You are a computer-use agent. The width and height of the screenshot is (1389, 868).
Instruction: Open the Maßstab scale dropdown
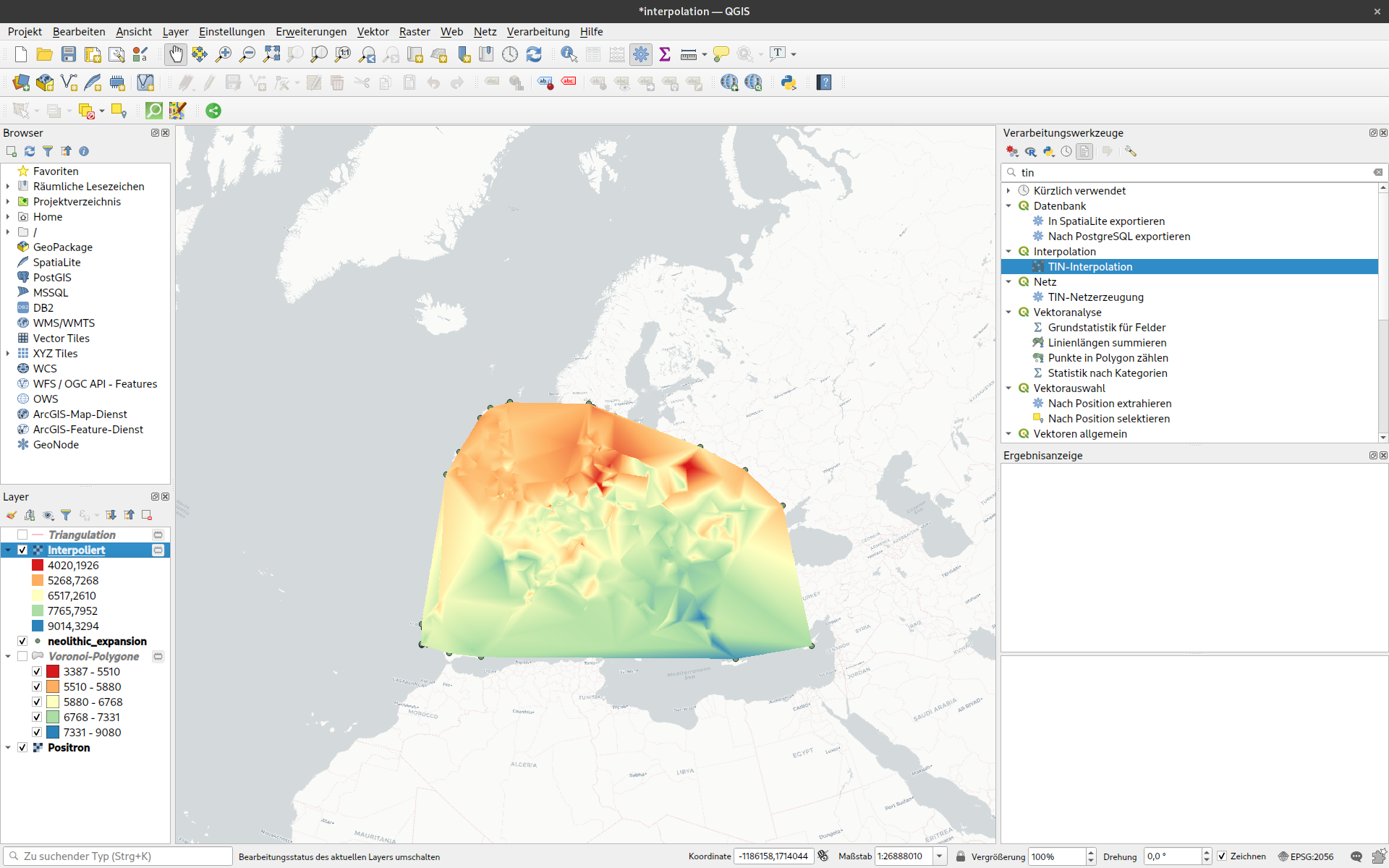939,856
